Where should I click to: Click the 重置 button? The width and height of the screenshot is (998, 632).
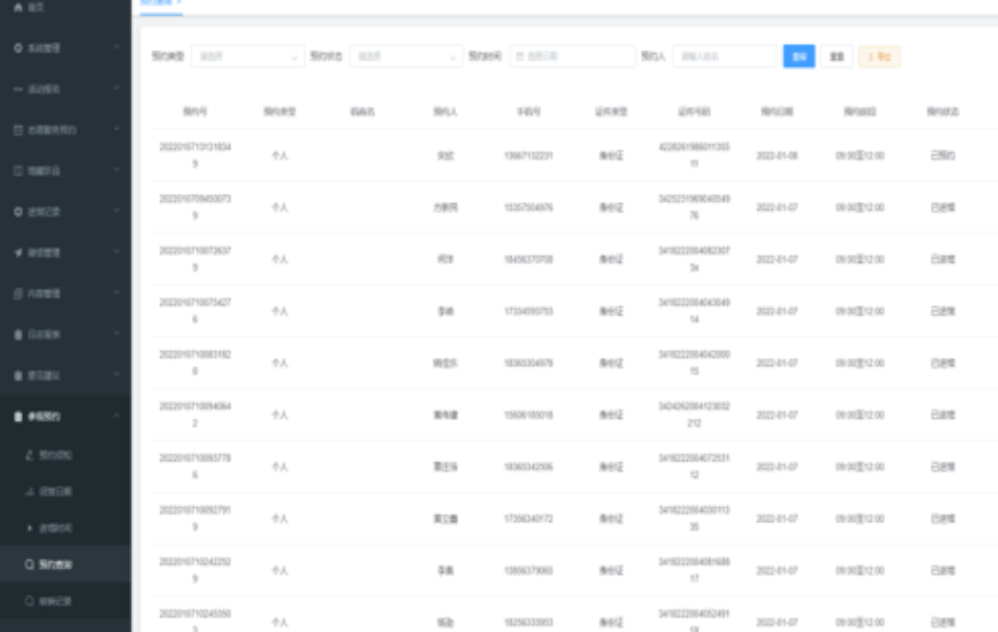(836, 57)
